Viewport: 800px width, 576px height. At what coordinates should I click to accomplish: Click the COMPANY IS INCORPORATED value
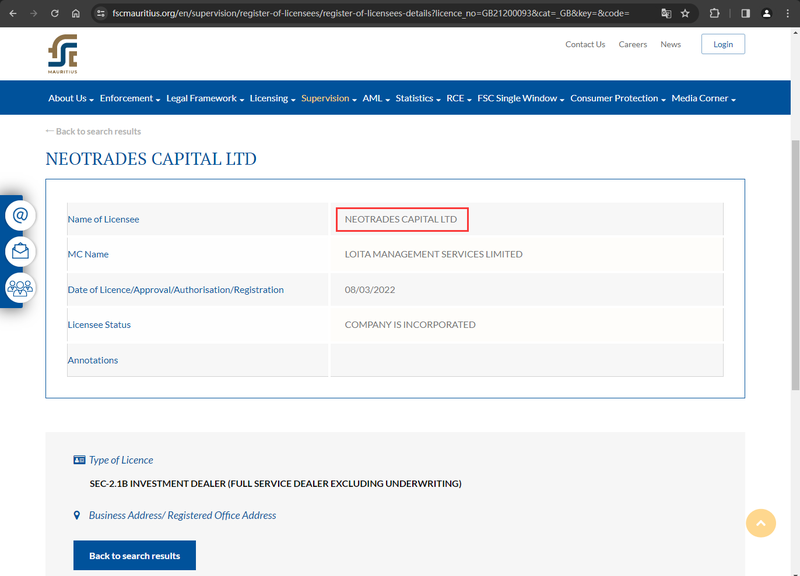click(x=410, y=324)
